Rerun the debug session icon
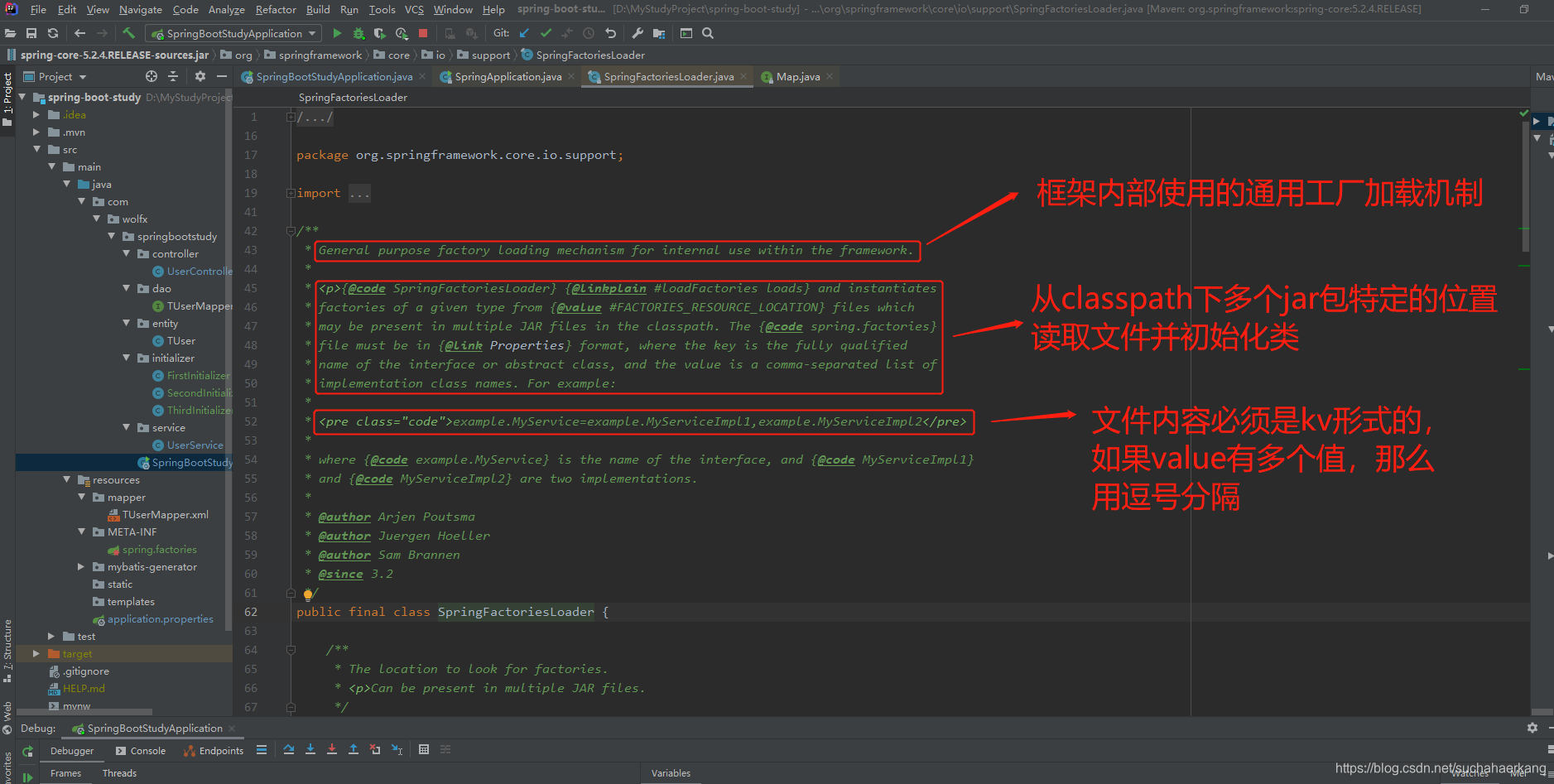 click(27, 751)
